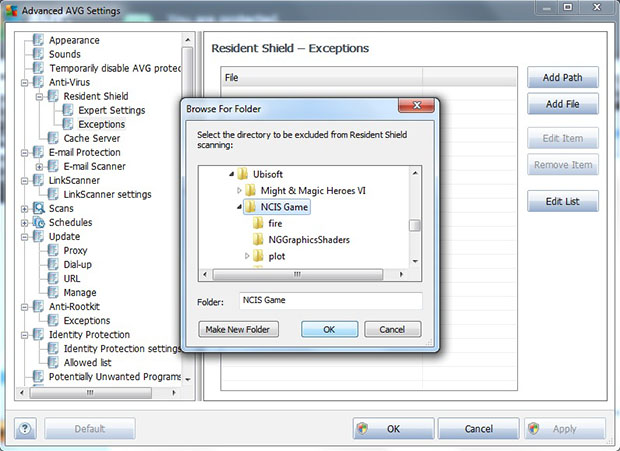The image size is (620, 451).
Task: Collapse the Update tree node
Action: click(24, 237)
